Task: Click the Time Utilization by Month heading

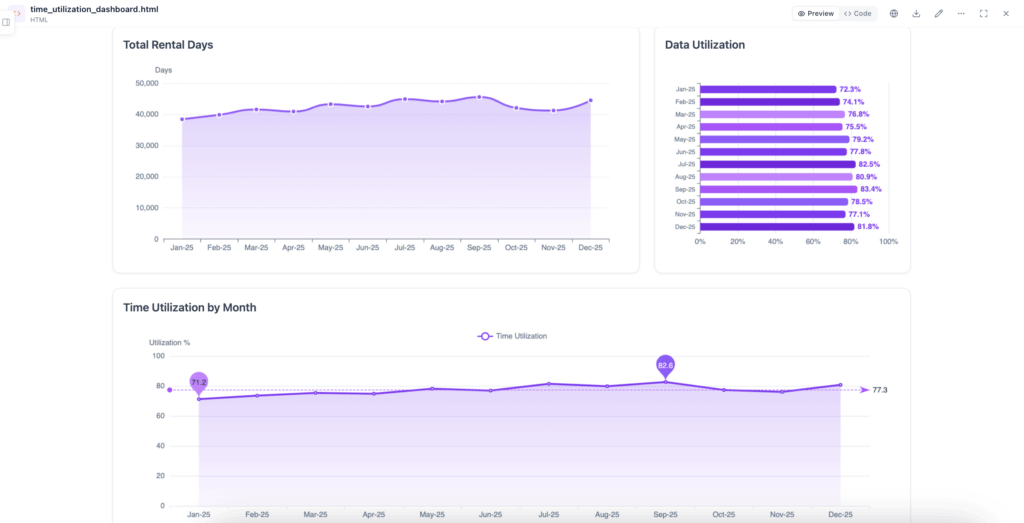Action: pos(189,308)
